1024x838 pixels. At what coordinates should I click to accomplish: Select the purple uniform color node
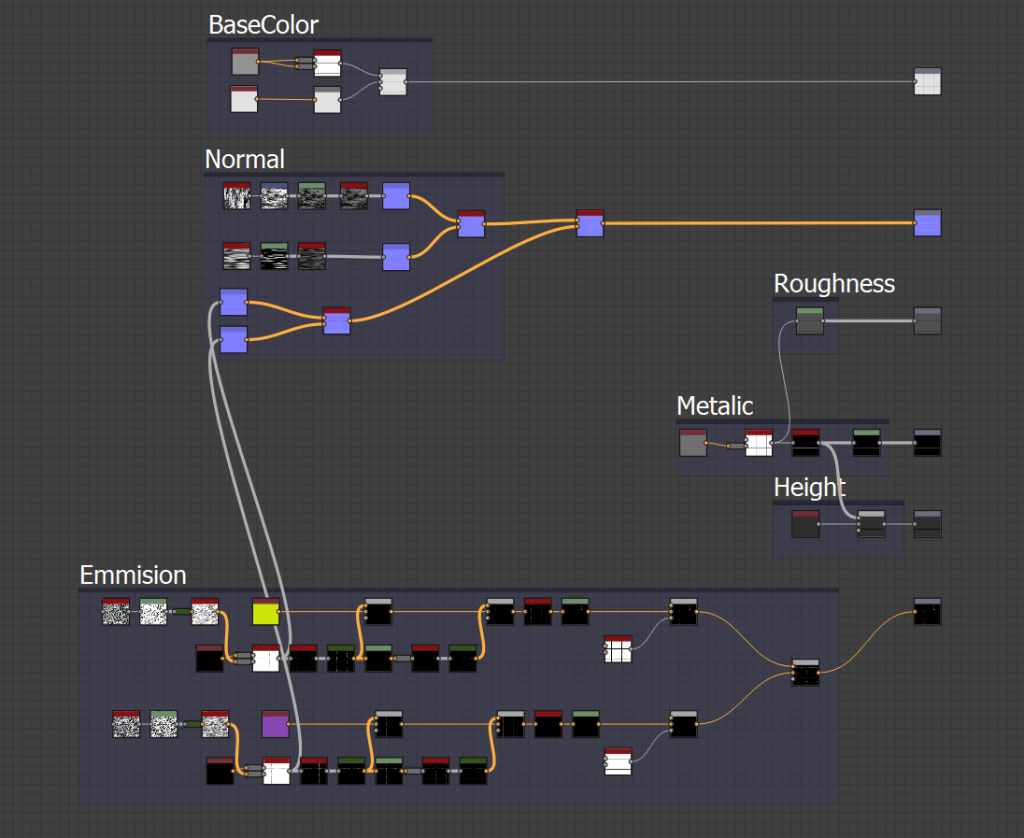(x=275, y=723)
